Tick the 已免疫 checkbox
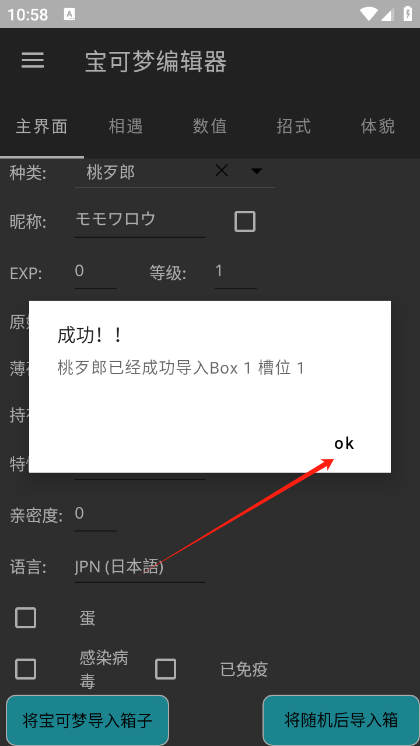420x746 pixels. 166,669
